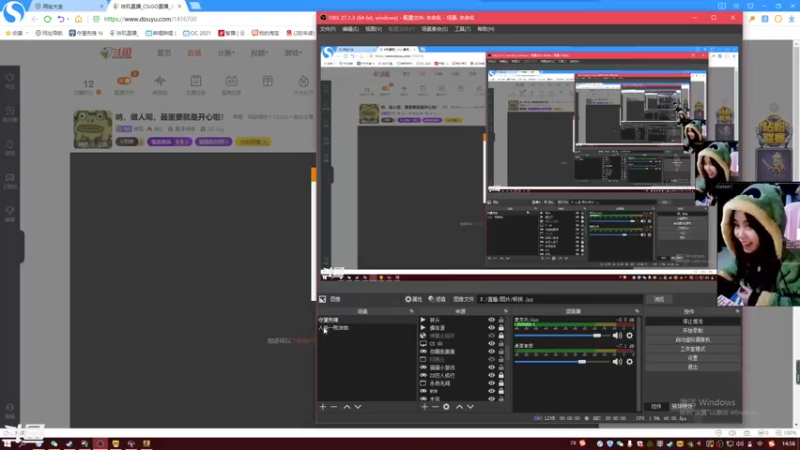Click download icon at browser top right
This screenshot has height=450, width=800.
click(x=791, y=19)
